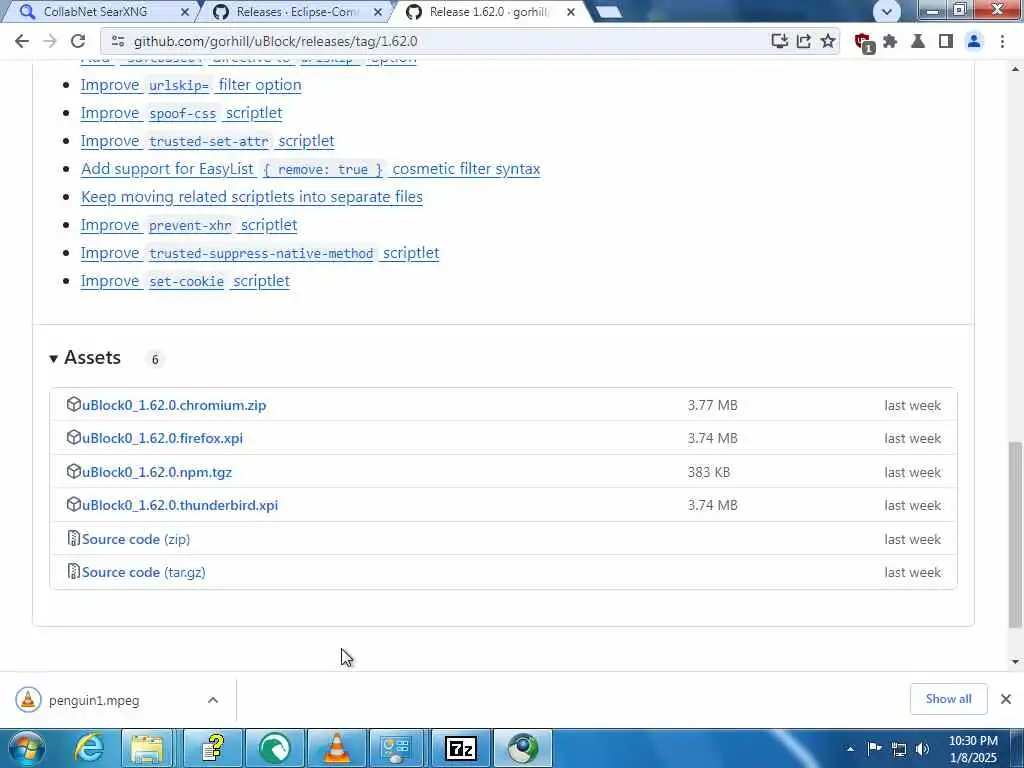Open the help-question taskbar application
The width and height of the screenshot is (1024, 768).
[x=212, y=748]
